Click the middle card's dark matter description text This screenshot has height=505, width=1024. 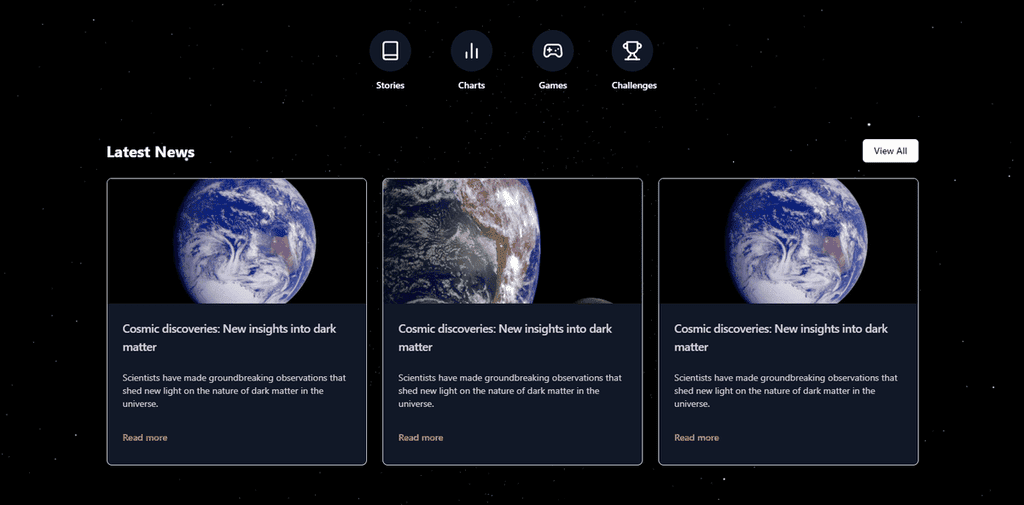tap(510, 391)
